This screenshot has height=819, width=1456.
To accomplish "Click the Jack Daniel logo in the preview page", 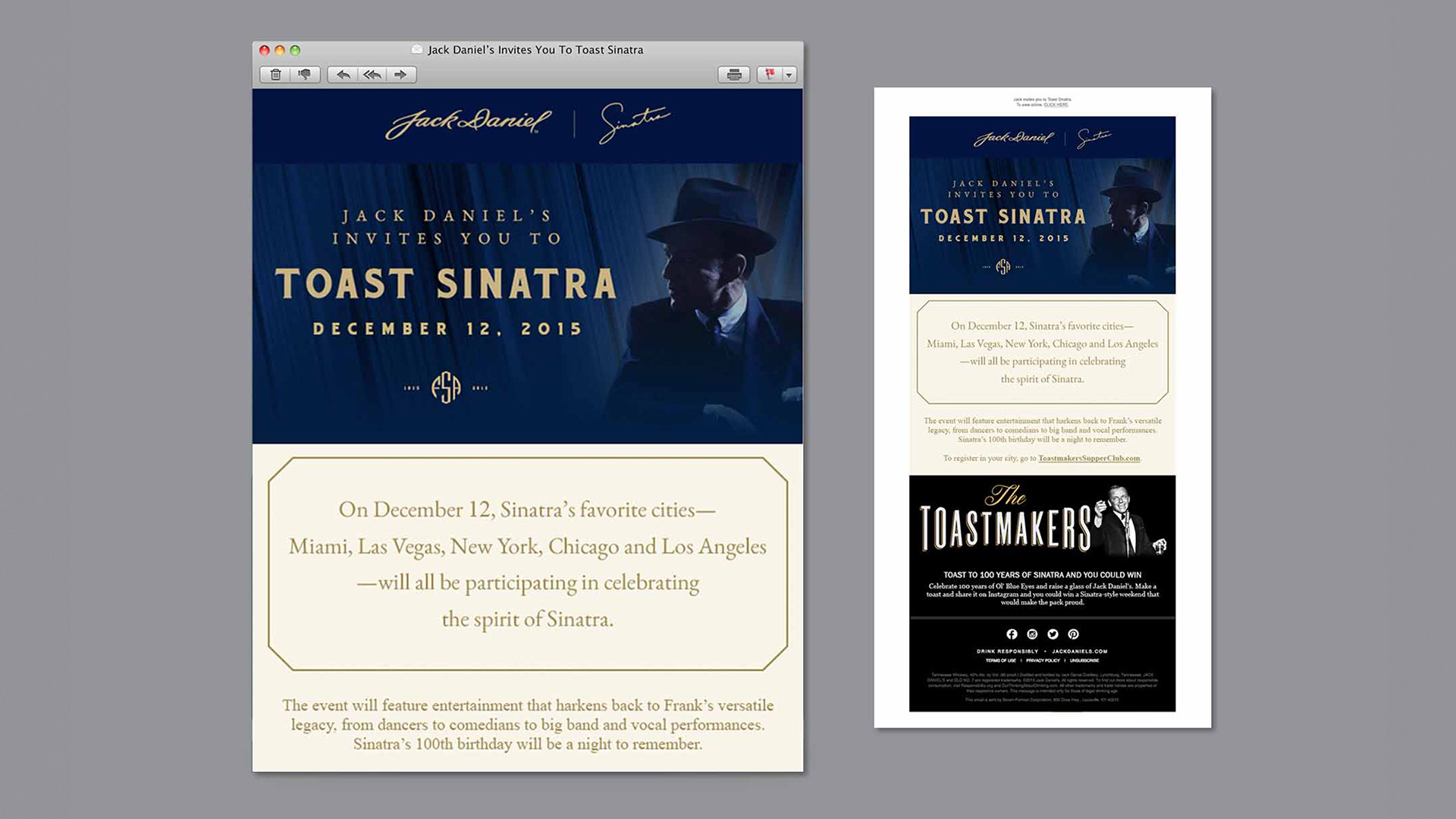I will [1014, 138].
